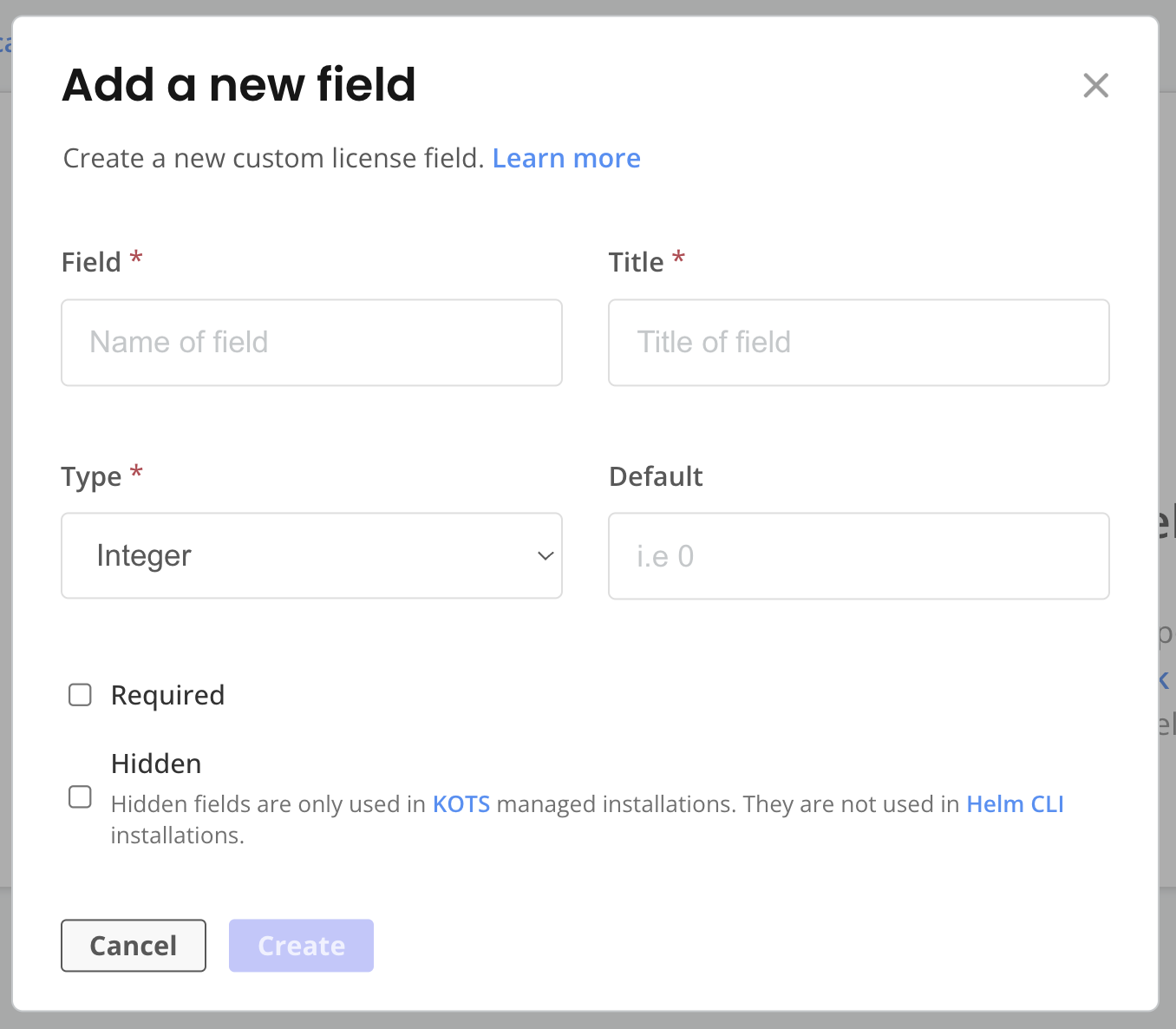Click the KOTS link in Hidden description
The image size is (1176, 1029).
[x=461, y=804]
